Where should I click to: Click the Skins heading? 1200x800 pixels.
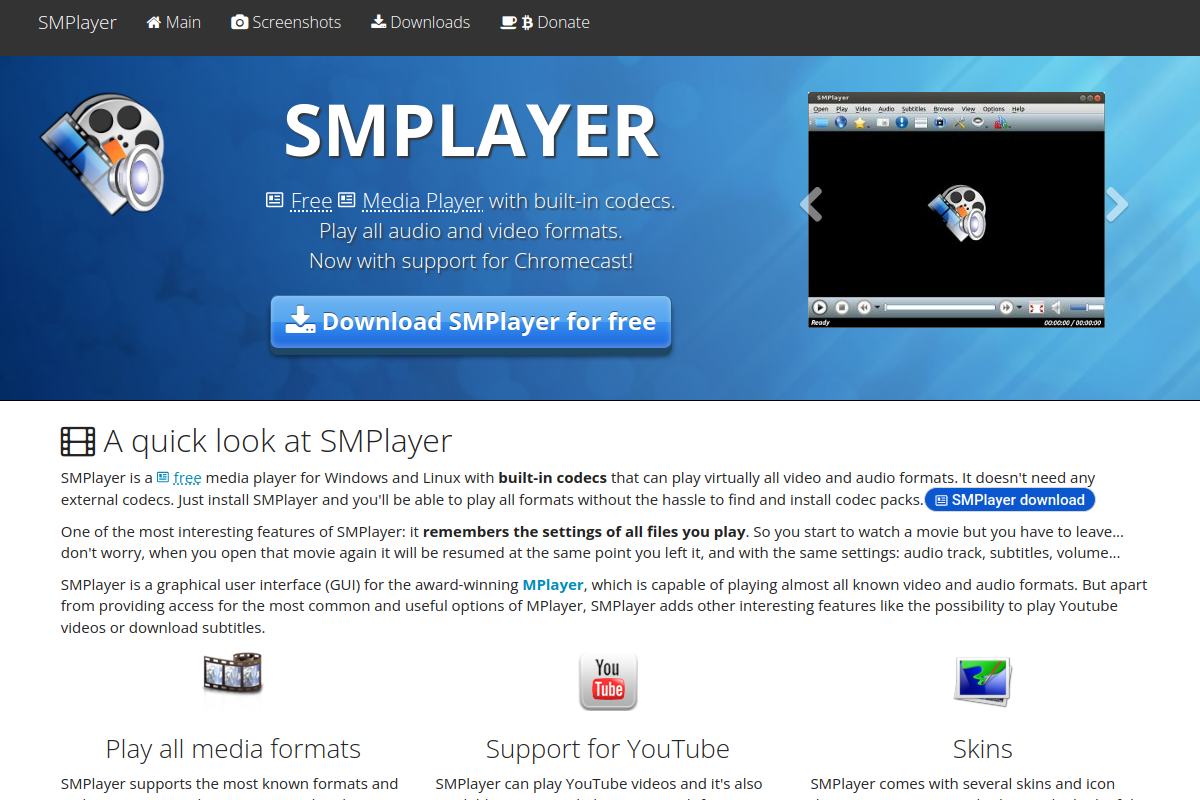pyautogui.click(x=983, y=749)
